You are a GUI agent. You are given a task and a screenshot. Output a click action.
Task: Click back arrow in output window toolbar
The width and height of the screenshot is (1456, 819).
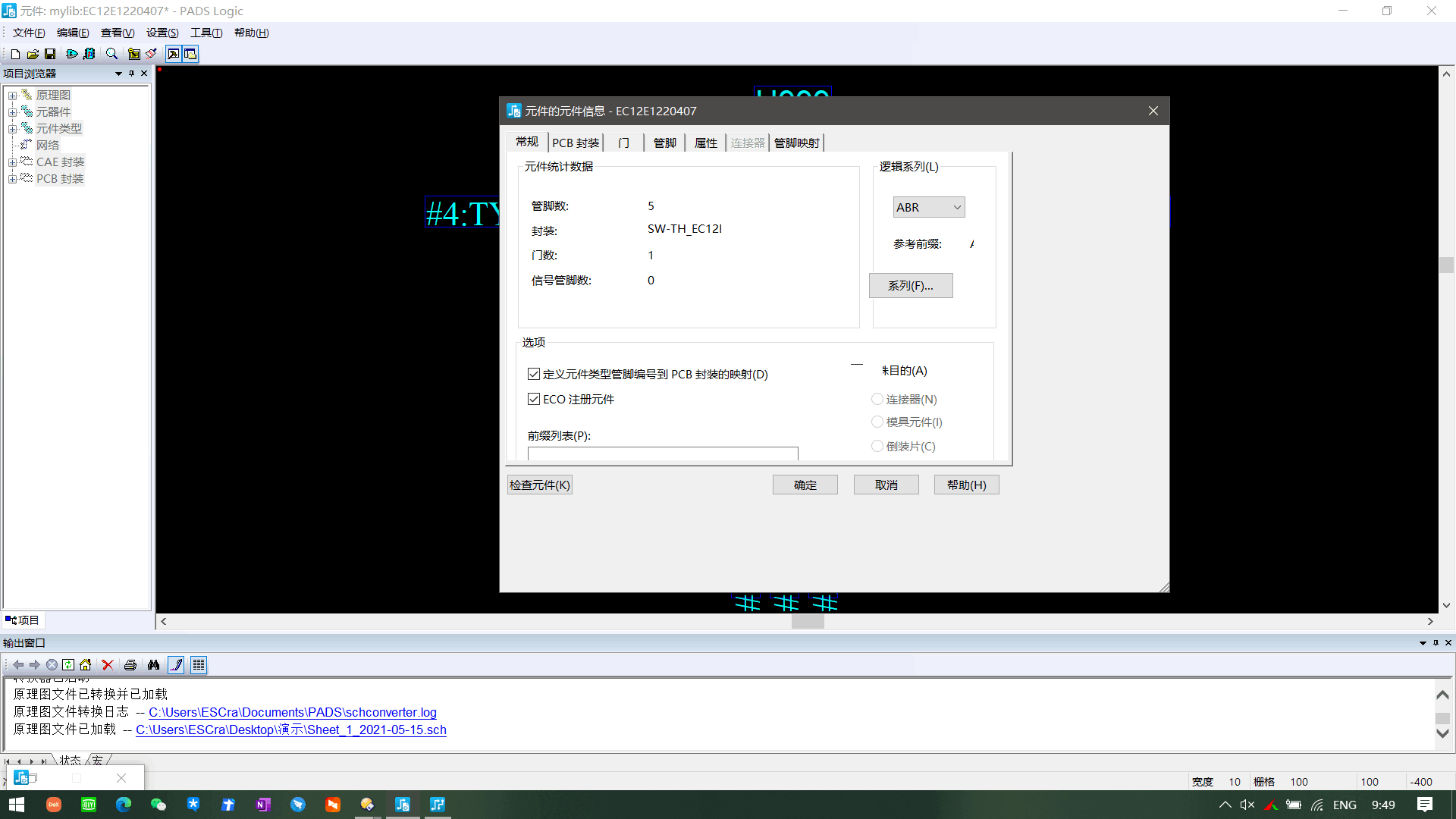(x=18, y=665)
